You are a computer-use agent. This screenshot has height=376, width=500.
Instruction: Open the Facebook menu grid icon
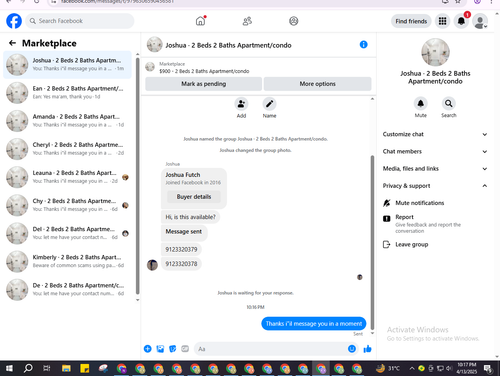pyautogui.click(x=442, y=21)
